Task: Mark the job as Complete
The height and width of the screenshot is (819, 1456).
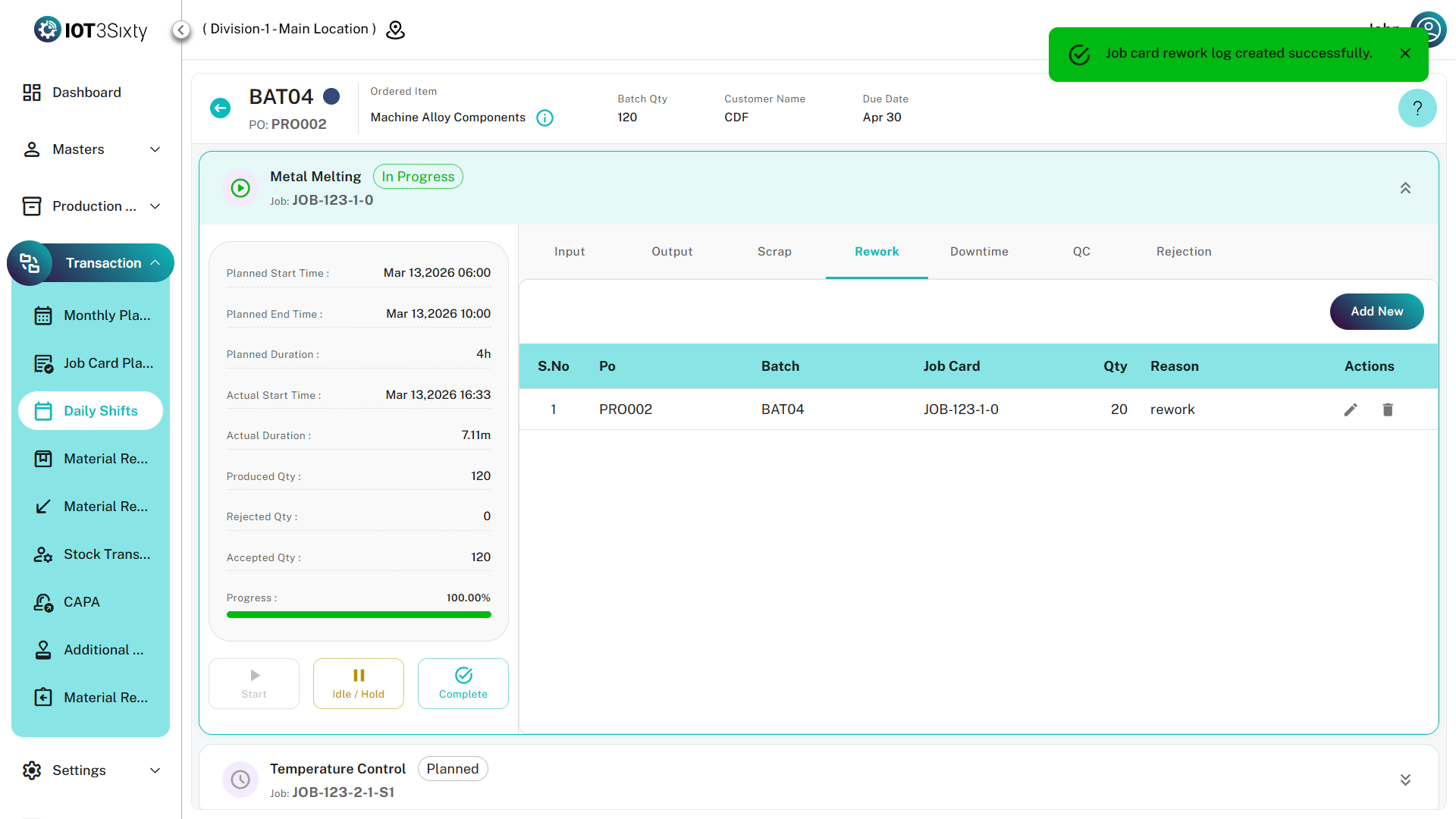Action: (x=463, y=683)
